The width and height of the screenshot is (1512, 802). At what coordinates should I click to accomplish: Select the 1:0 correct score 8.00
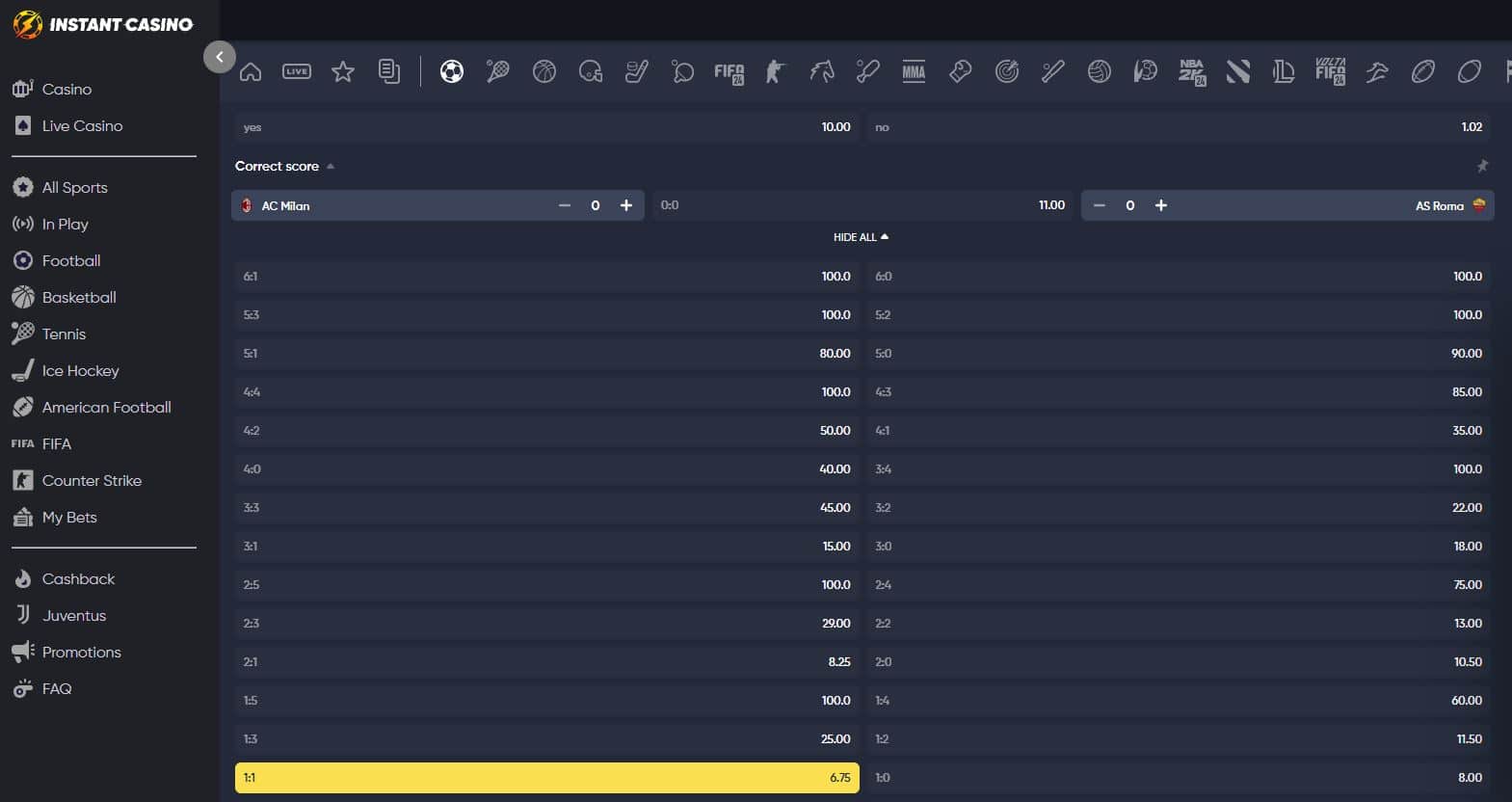click(1179, 778)
